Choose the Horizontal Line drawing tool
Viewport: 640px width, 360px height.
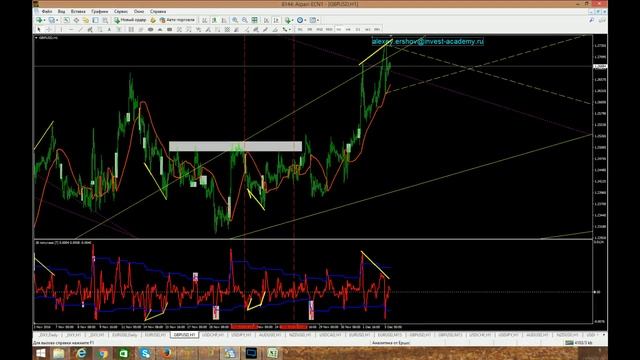click(71, 29)
